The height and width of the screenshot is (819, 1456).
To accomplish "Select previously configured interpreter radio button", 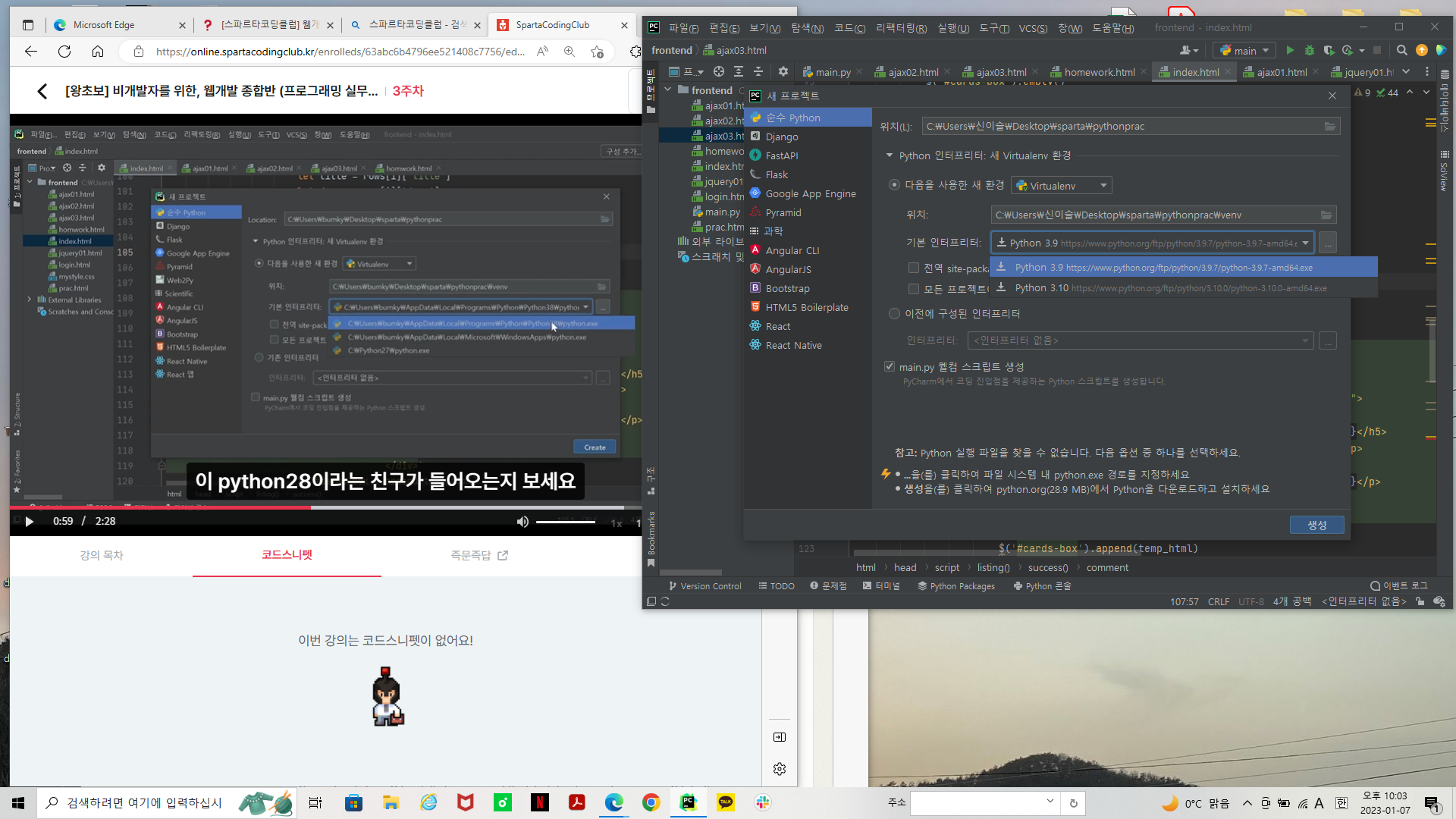I will [x=895, y=314].
